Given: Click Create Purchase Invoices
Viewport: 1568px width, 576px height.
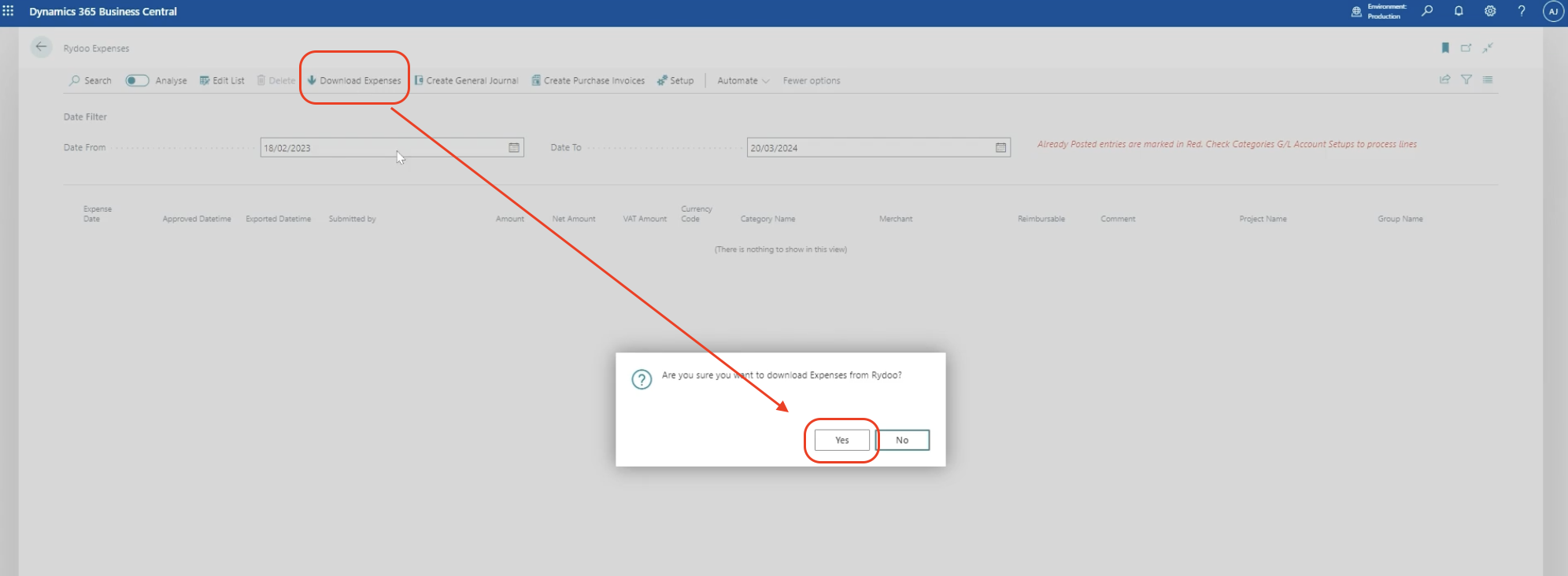Looking at the screenshot, I should [588, 80].
